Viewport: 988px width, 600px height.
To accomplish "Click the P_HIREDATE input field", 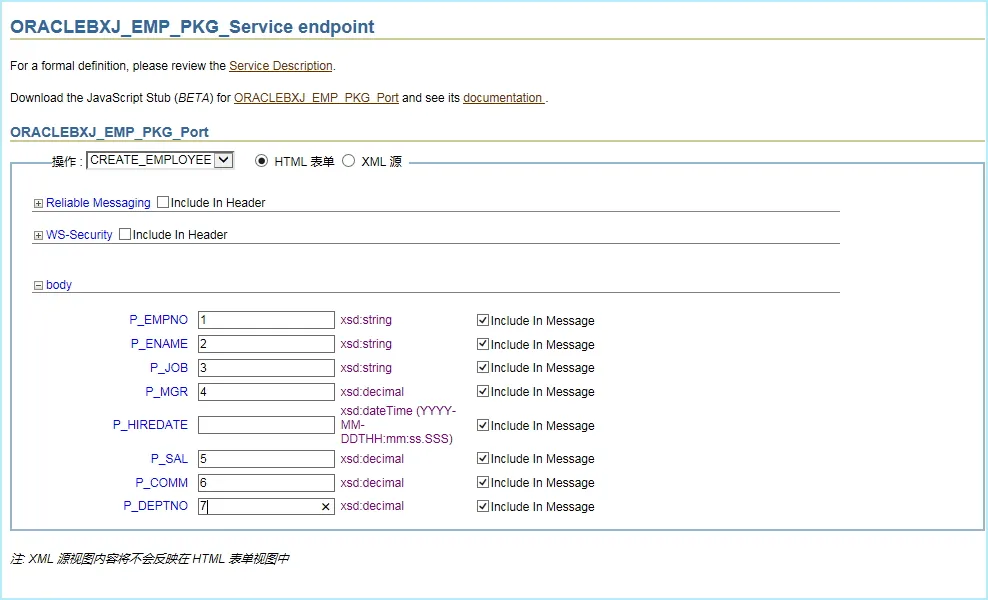I will click(x=266, y=425).
